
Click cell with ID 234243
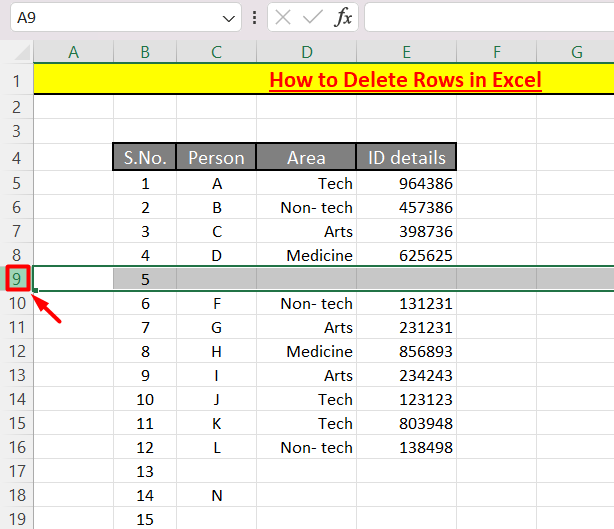tap(406, 375)
